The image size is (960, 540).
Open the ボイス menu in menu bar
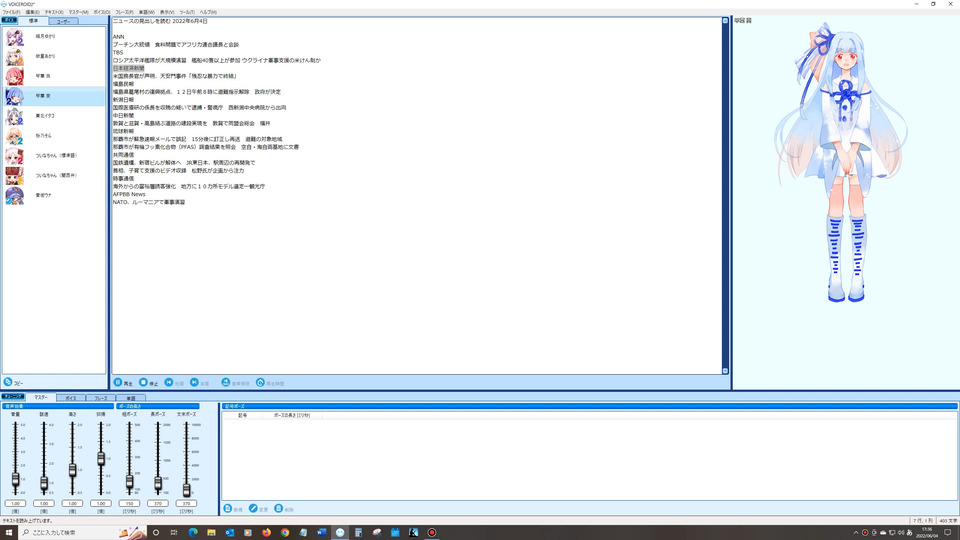[x=102, y=12]
